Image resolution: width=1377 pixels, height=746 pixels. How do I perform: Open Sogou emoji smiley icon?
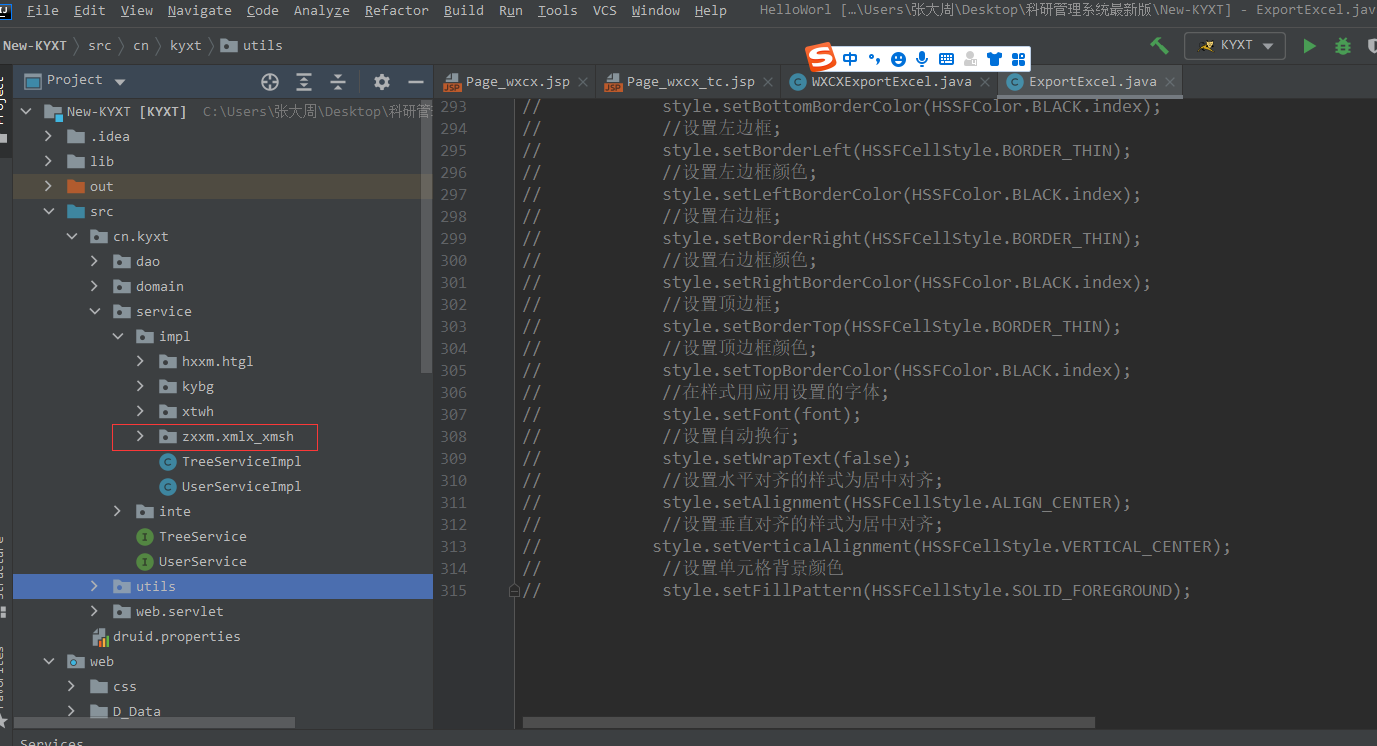tap(898, 59)
